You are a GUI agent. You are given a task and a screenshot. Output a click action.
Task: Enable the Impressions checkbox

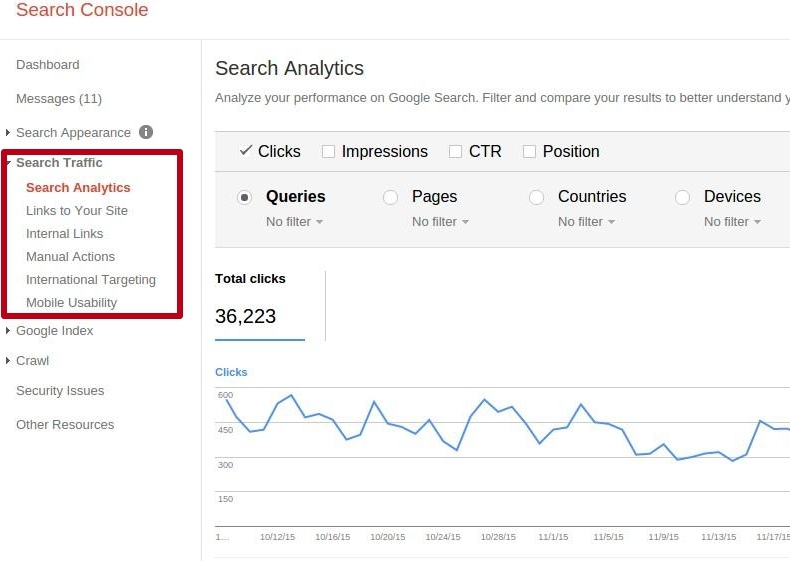point(328,151)
